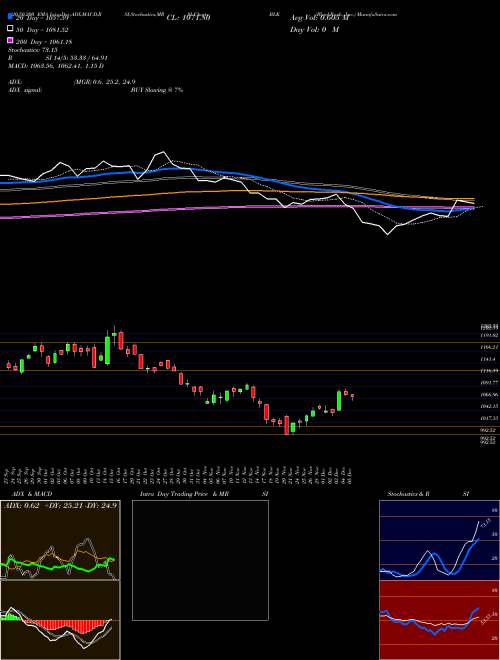Select the '200 Day = 1061.18' legend text
The image size is (500, 660).
click(x=44, y=42)
